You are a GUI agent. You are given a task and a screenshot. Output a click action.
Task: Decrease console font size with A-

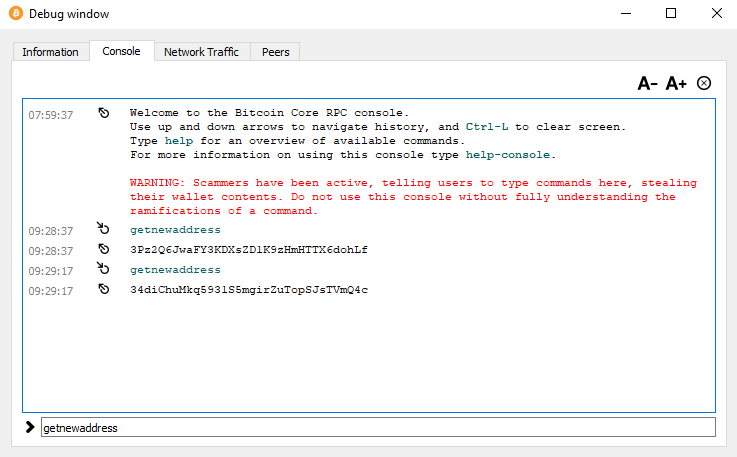[x=647, y=84]
